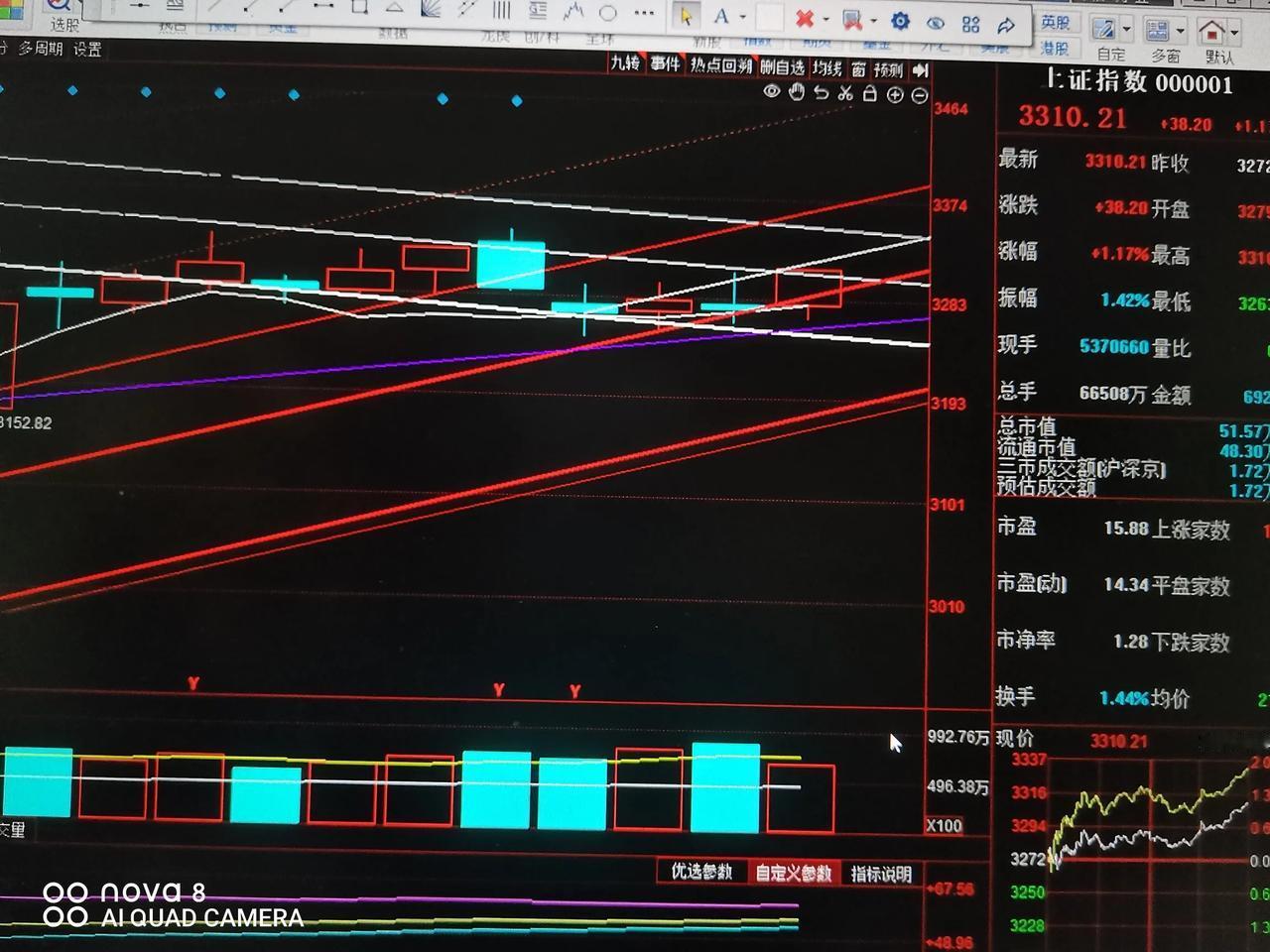This screenshot has width=1270, height=952.
Task: Select the wave line drawing tool
Action: tap(573, 12)
